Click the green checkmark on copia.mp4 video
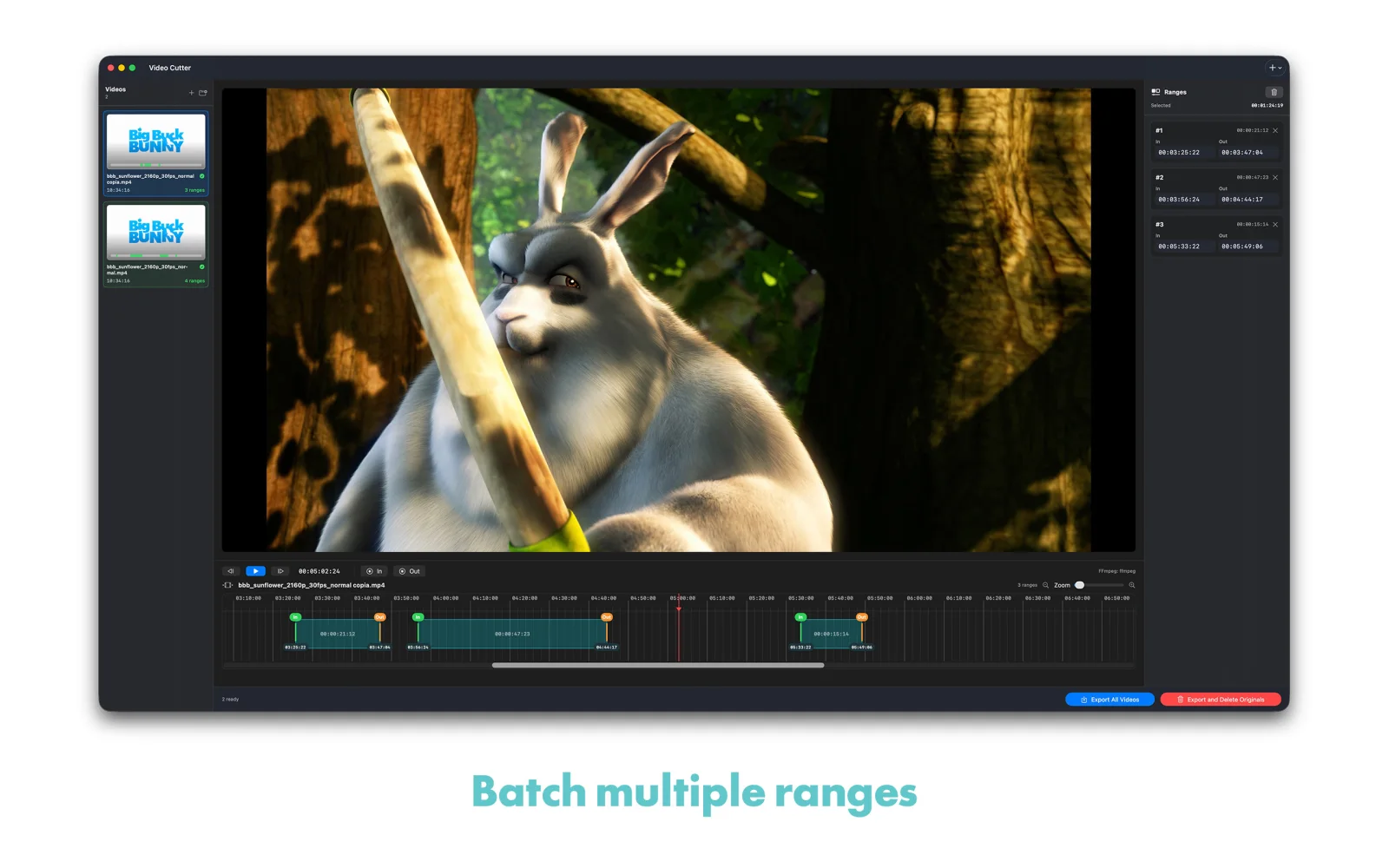Image resolution: width=1389 pixels, height=868 pixels. tap(202, 176)
